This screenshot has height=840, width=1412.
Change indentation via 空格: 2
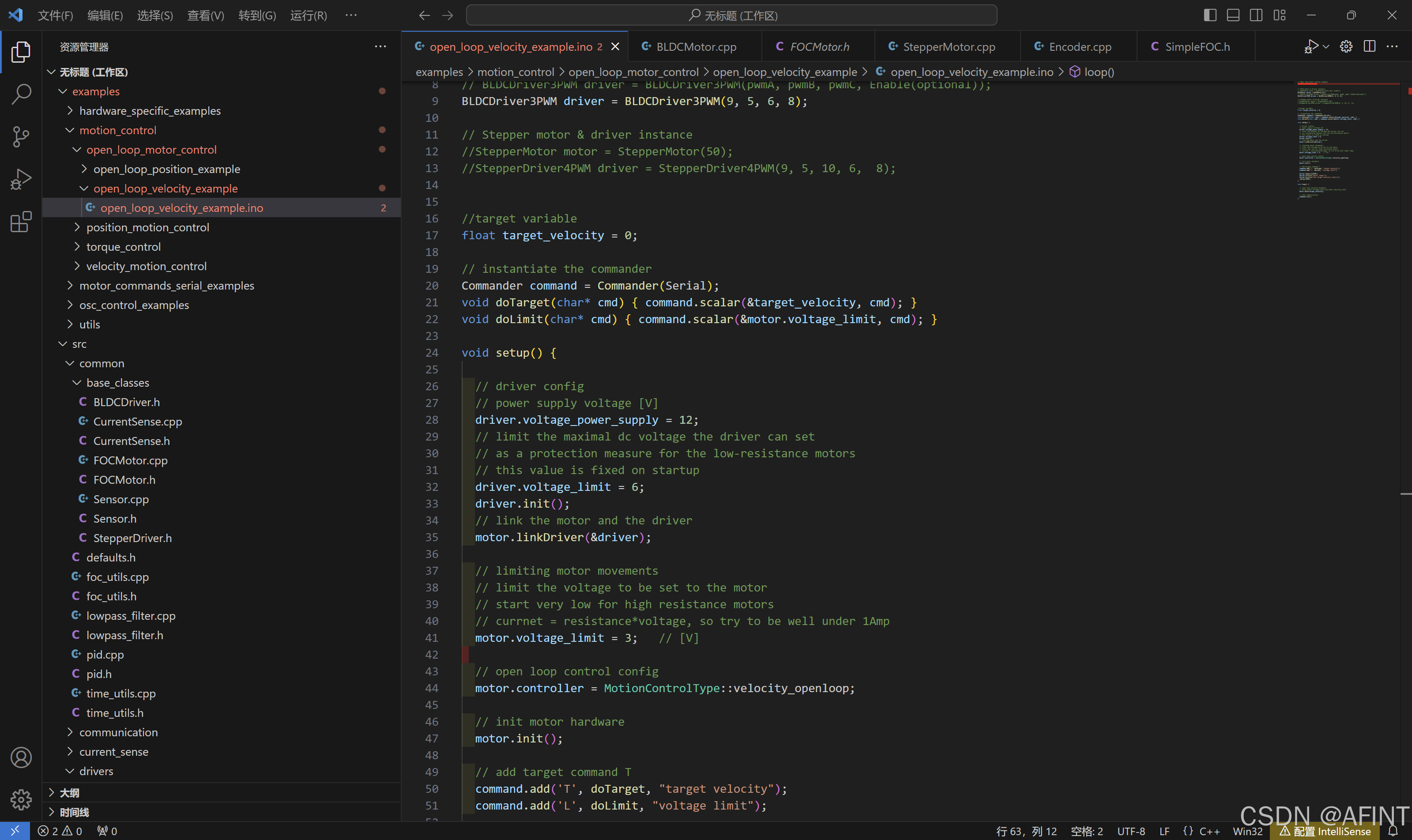(1087, 831)
